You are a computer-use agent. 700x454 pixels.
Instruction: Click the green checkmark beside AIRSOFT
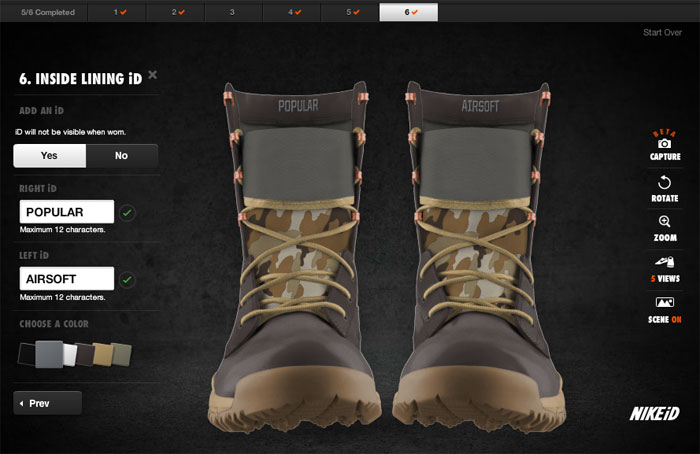tap(128, 279)
